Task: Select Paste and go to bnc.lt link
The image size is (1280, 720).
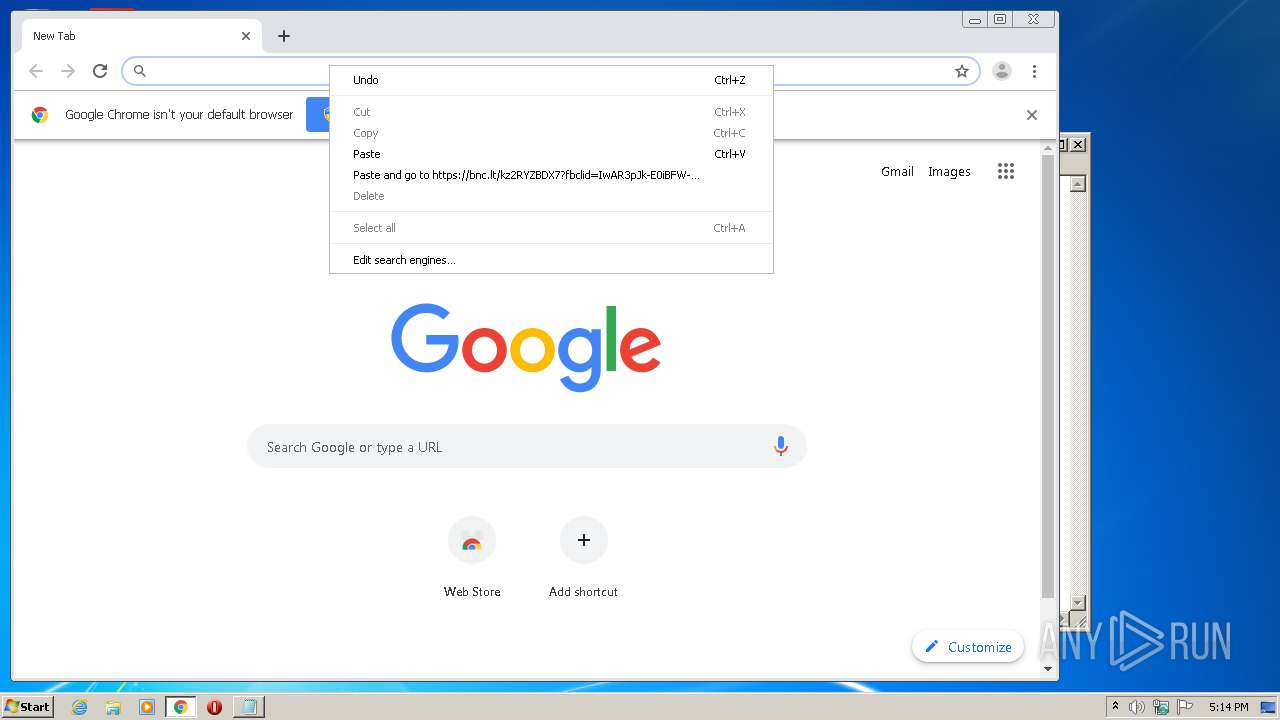Action: [x=551, y=175]
